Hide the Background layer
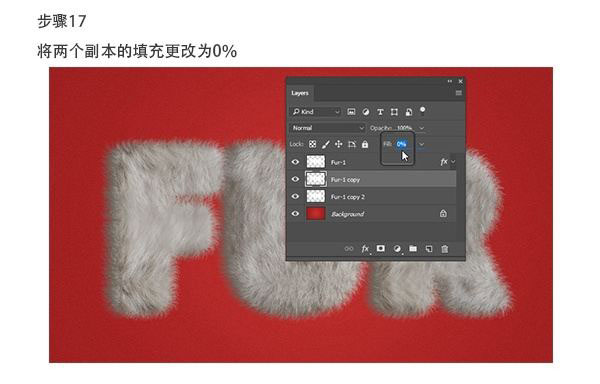Image resolution: width=600 pixels, height=384 pixels. click(295, 213)
